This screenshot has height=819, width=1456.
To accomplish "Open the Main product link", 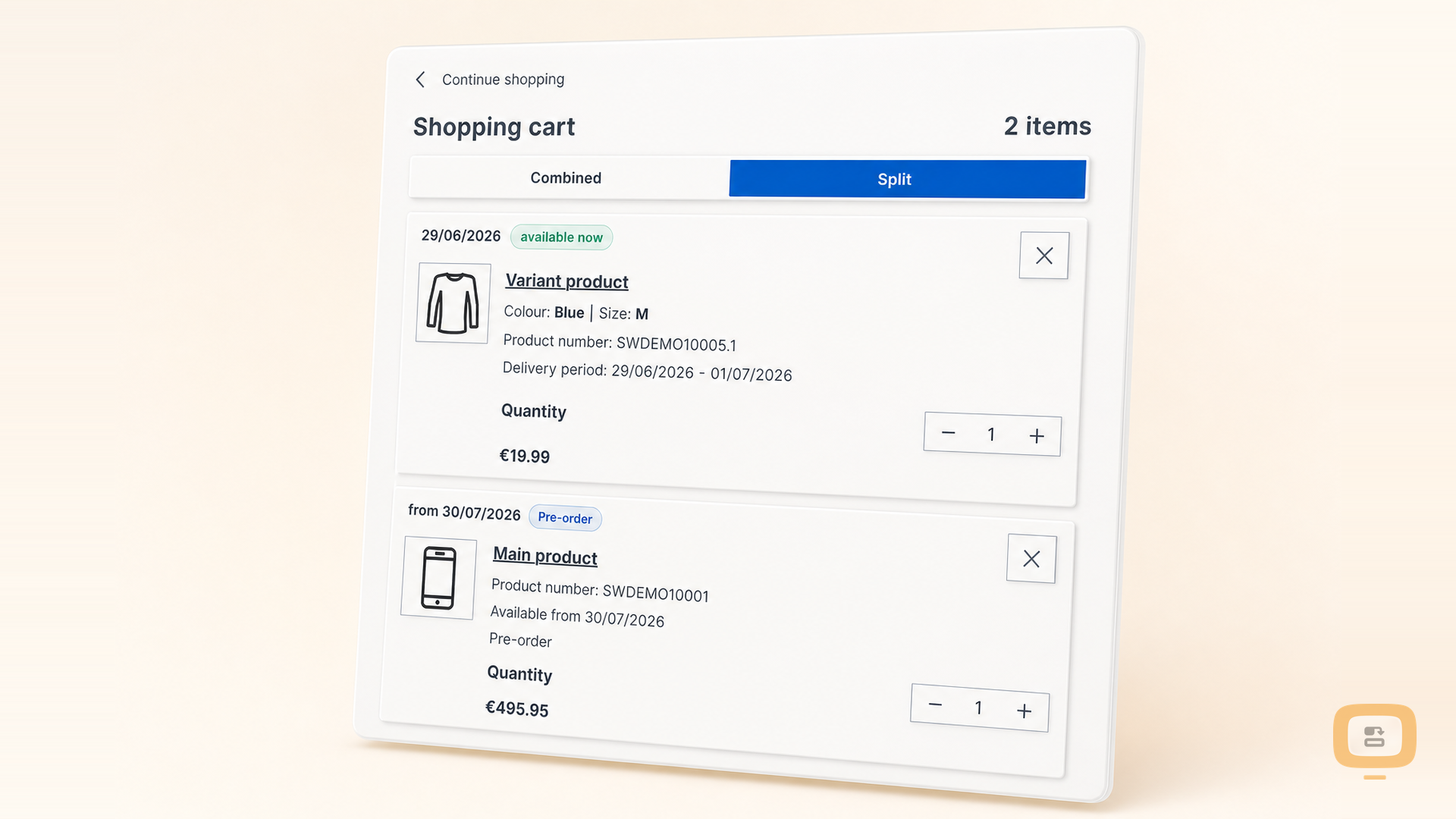I will click(x=545, y=556).
